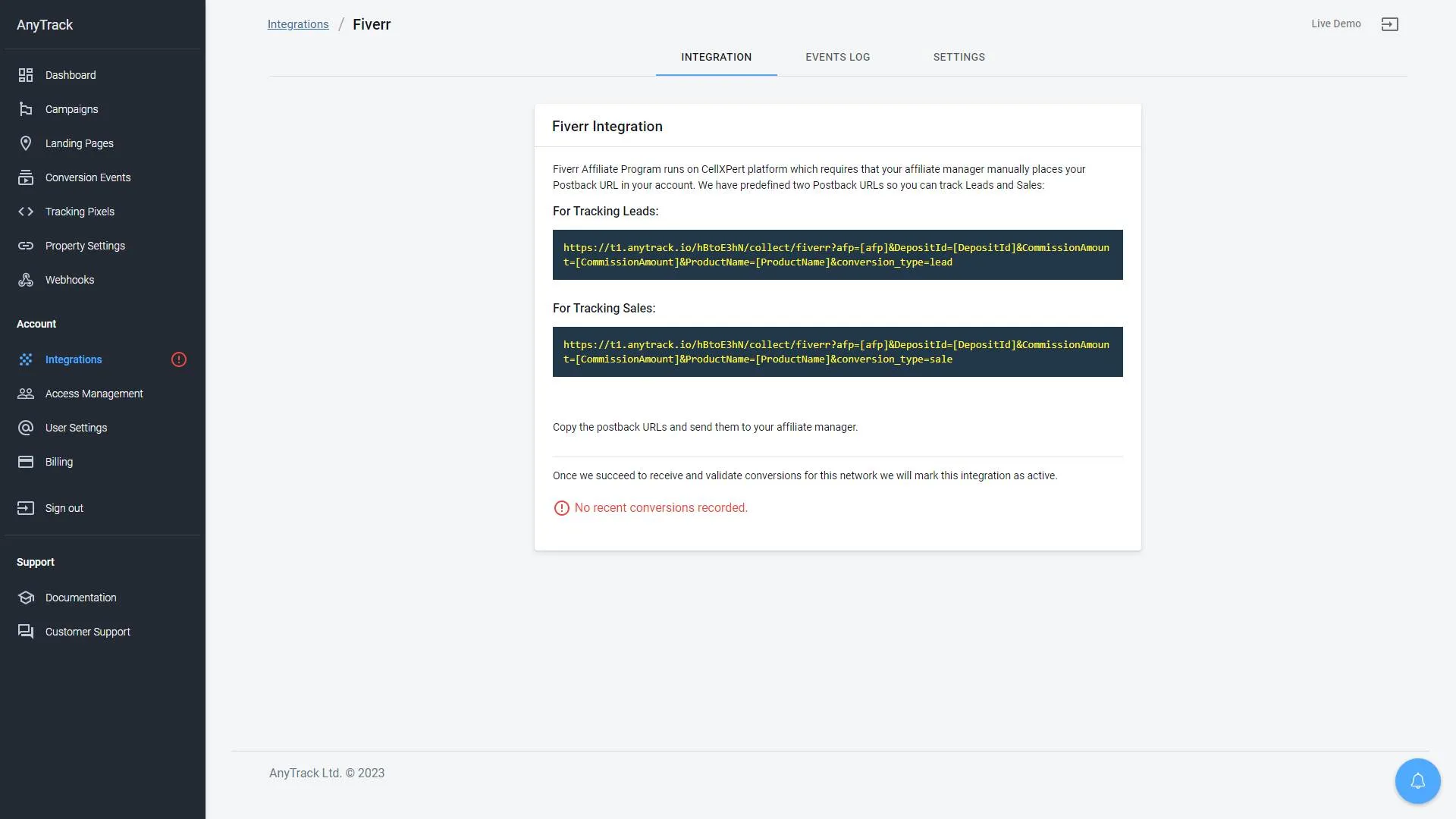Switch to the Integration tab
The image size is (1456, 819).
pyautogui.click(x=717, y=57)
